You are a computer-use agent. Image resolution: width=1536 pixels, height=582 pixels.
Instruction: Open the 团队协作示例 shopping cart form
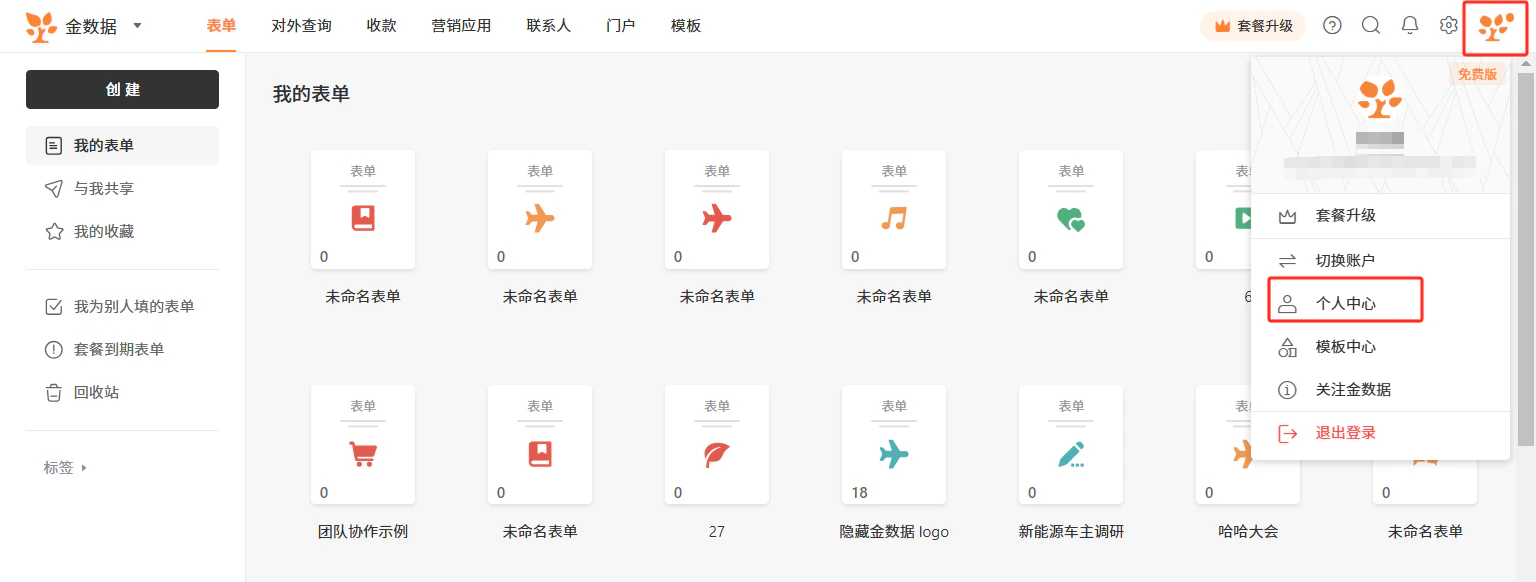click(363, 445)
